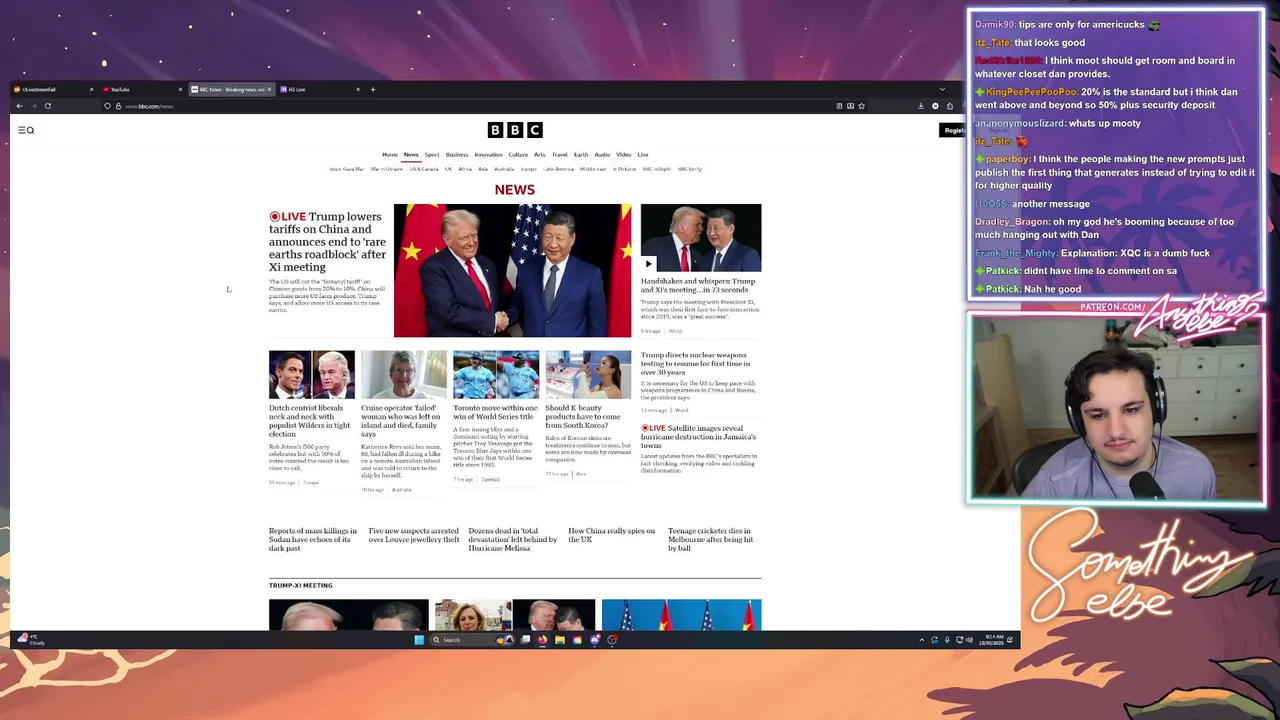Viewport: 1280px width, 720px height.
Task: Open the Video section
Action: pyautogui.click(x=624, y=155)
